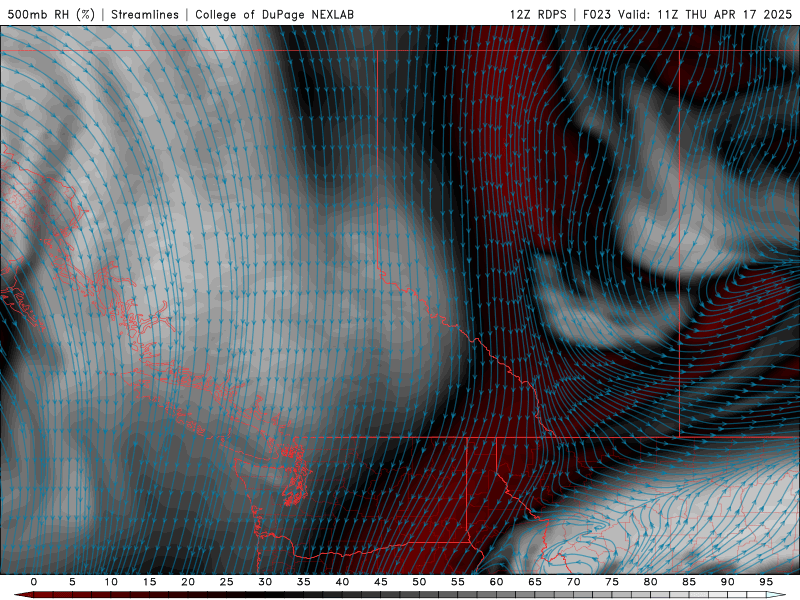800x600 pixels.
Task: Click the 70 label on the RH legend
Action: (573, 582)
